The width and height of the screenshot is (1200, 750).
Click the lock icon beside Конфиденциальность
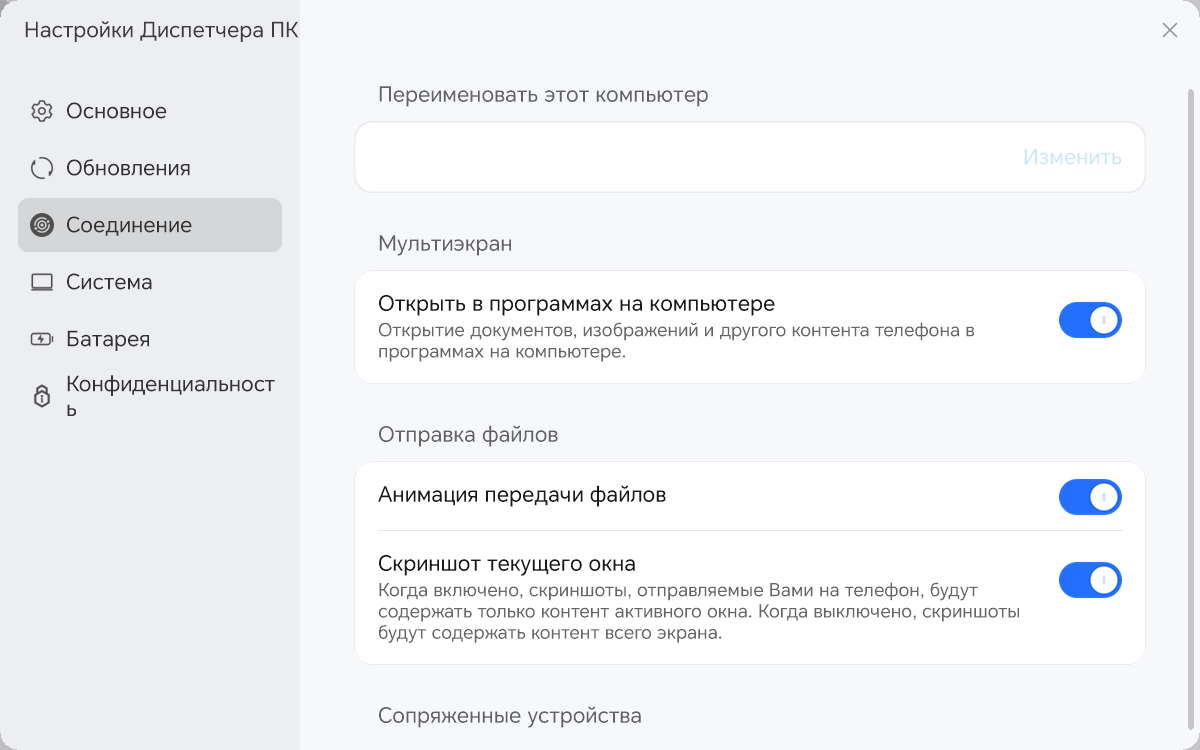pos(41,397)
